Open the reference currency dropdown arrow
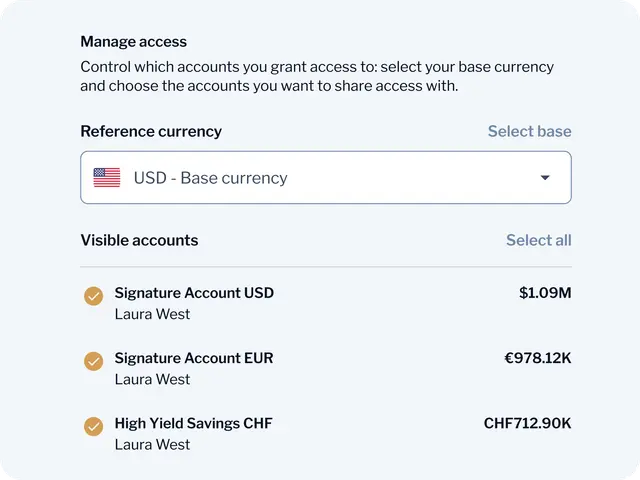The height and width of the screenshot is (480, 640). [545, 178]
